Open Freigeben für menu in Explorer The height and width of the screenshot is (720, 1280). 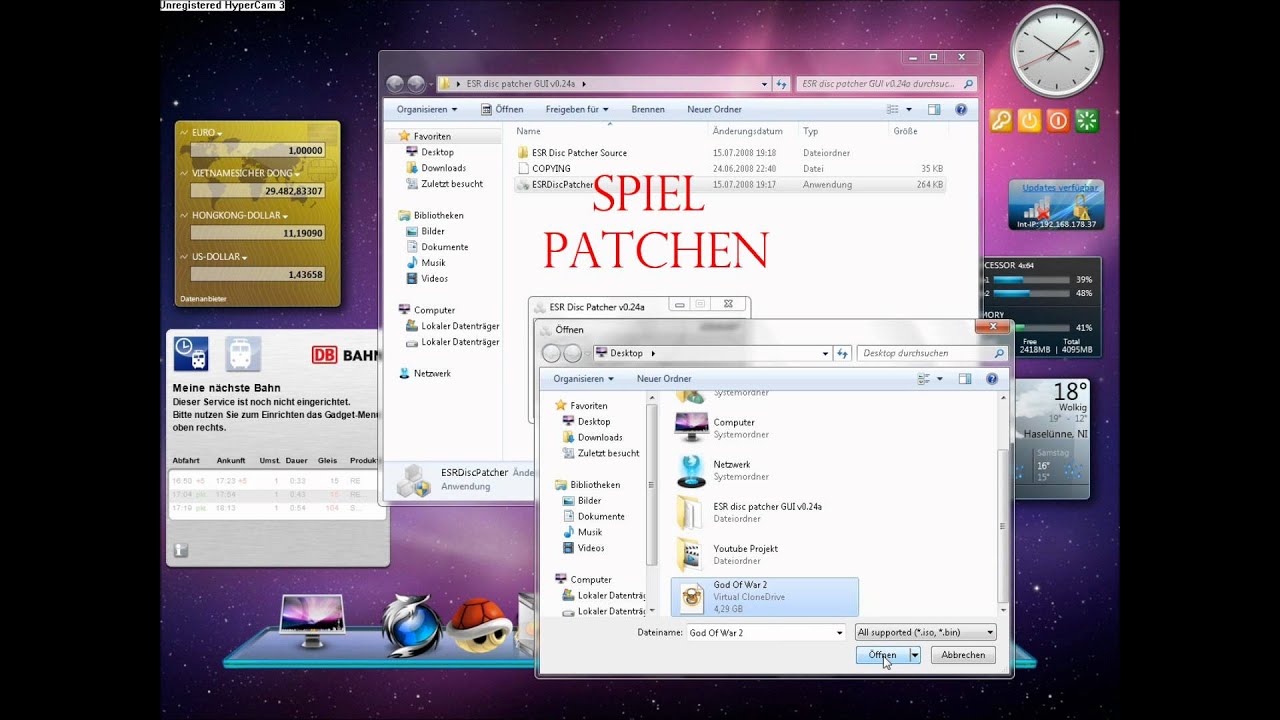(577, 109)
